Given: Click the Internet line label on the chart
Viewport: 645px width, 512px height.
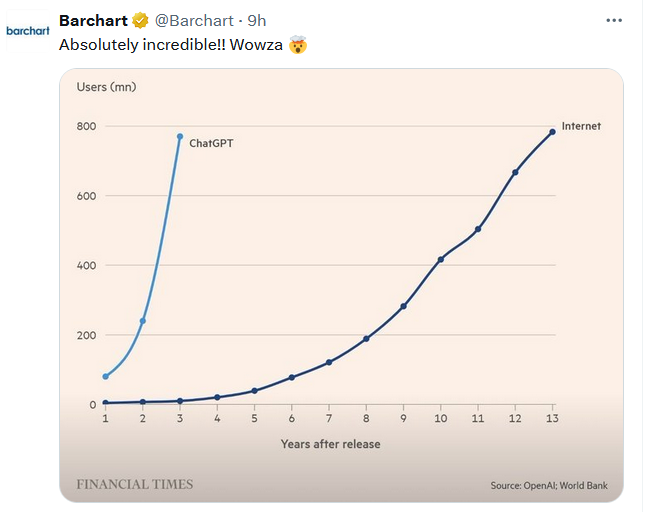Looking at the screenshot, I should [x=581, y=127].
